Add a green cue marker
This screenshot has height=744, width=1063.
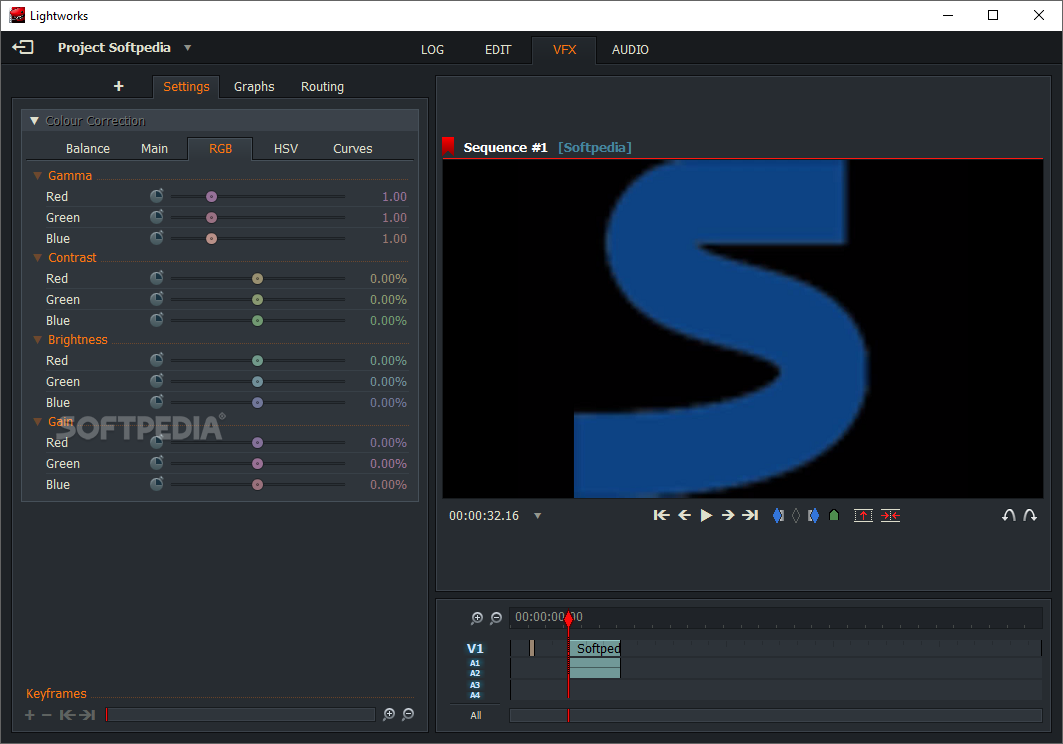tap(834, 515)
